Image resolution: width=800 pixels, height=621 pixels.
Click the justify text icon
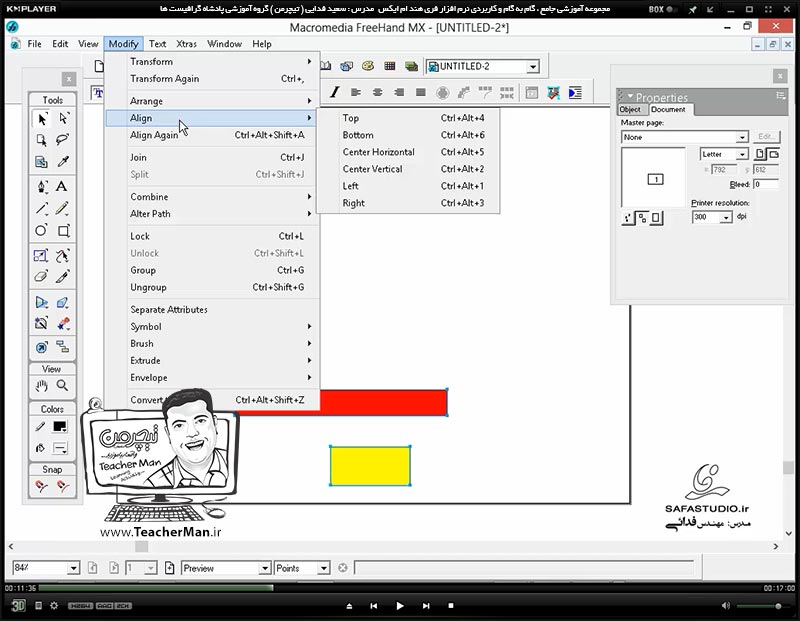(421, 92)
